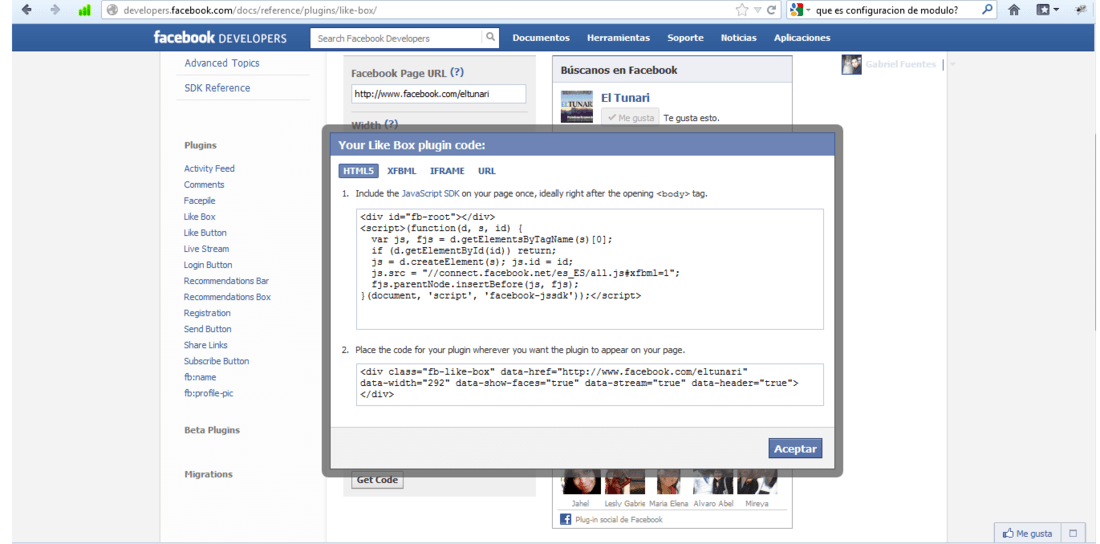
Task: Click the browser search field
Action: pyautogui.click(x=894, y=11)
